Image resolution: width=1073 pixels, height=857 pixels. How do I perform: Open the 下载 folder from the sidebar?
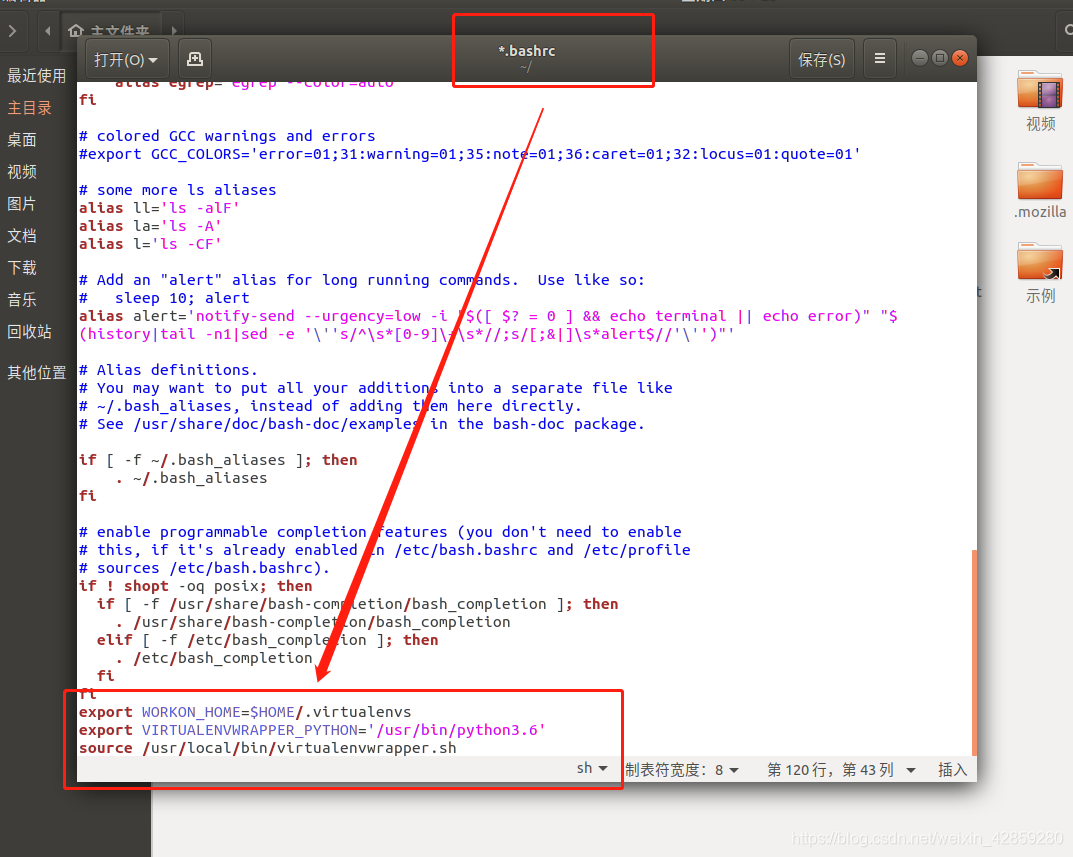point(22,268)
